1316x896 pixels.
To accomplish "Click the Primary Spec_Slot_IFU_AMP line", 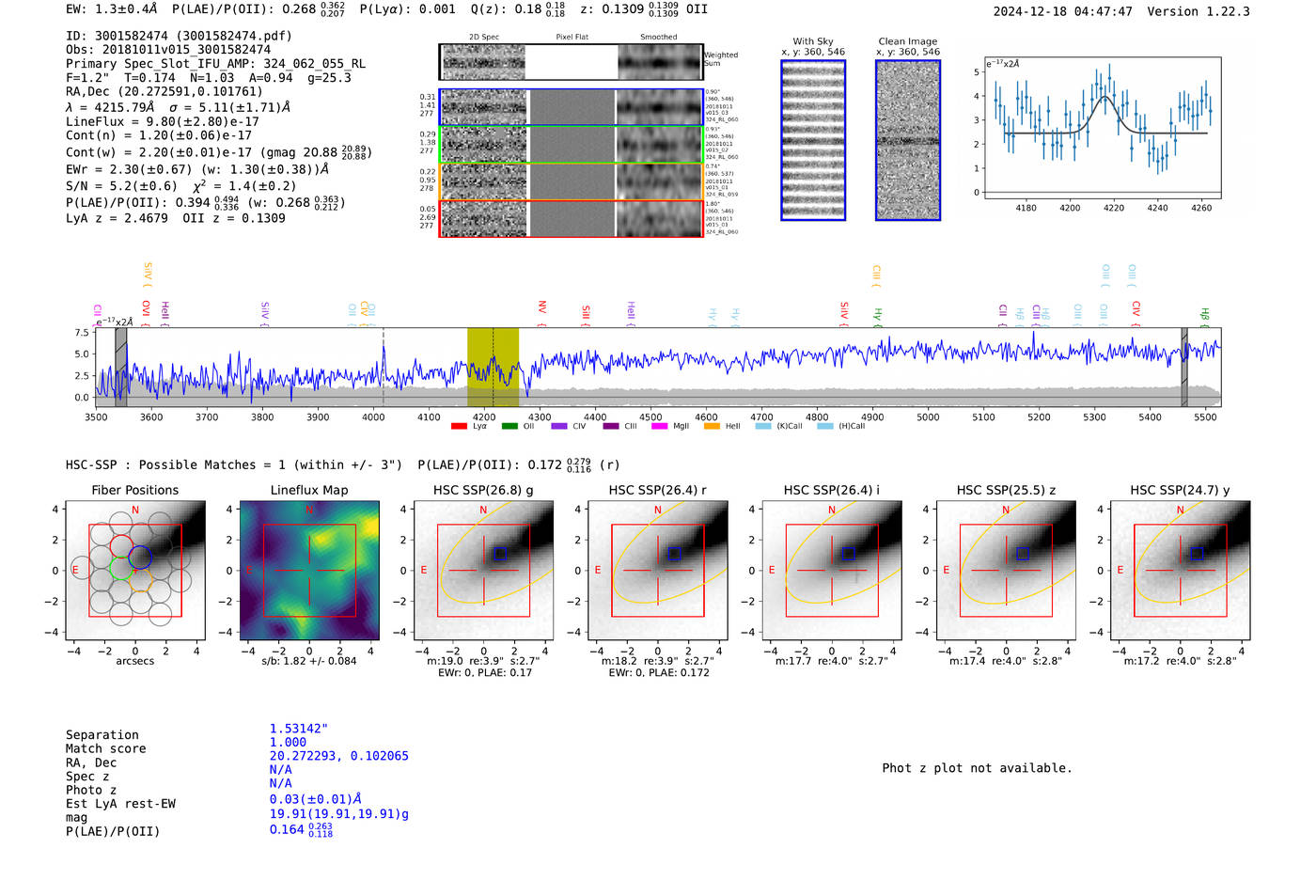I will pyautogui.click(x=215, y=64).
